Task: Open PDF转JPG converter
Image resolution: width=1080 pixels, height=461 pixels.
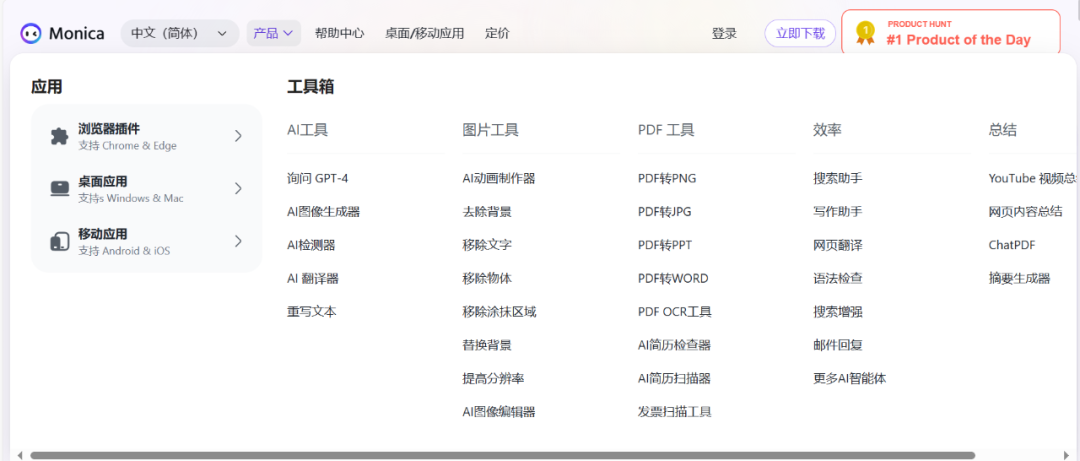Action: point(665,212)
